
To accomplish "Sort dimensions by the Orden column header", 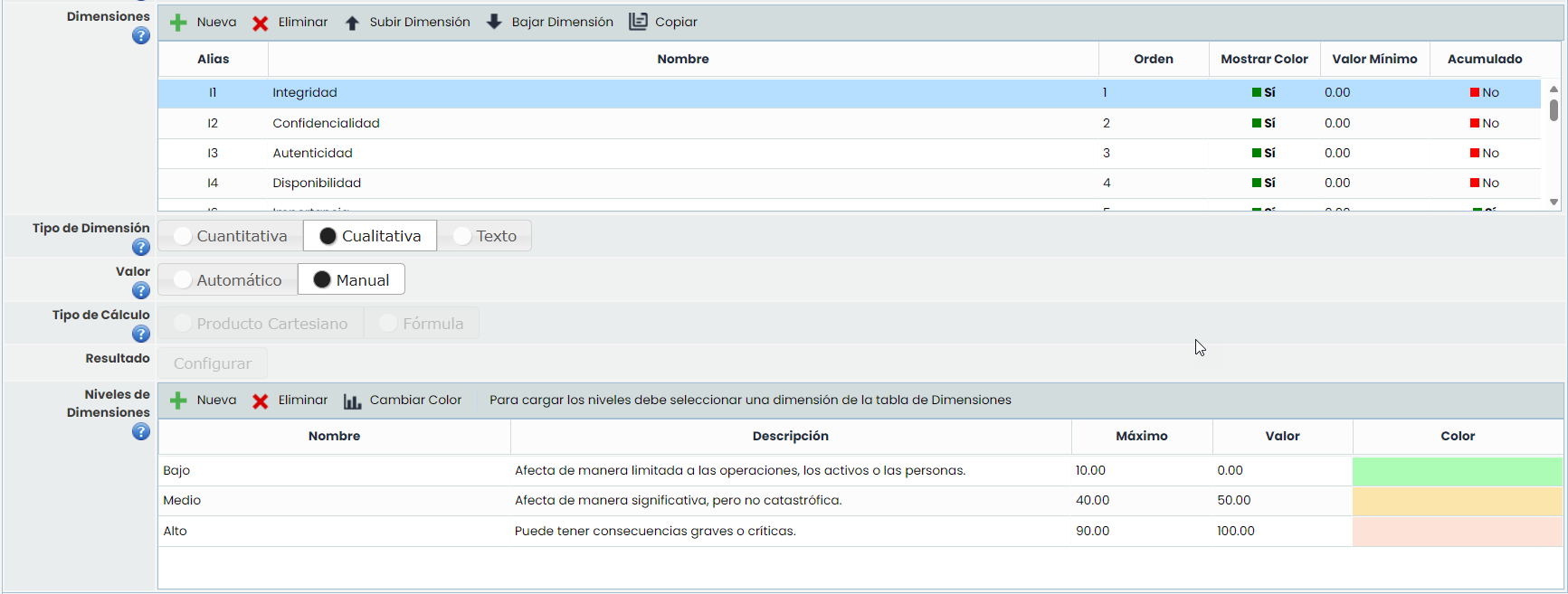I will (x=1153, y=59).
